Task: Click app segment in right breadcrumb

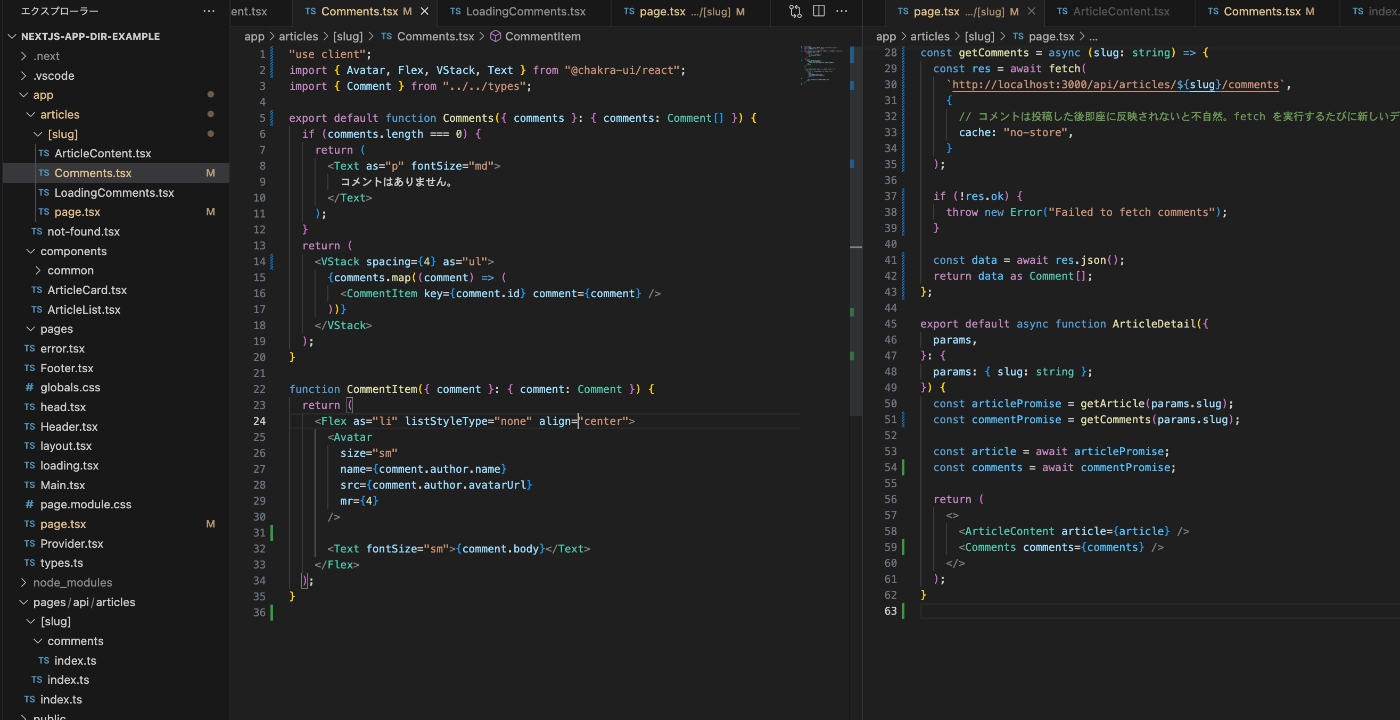Action: [886, 36]
